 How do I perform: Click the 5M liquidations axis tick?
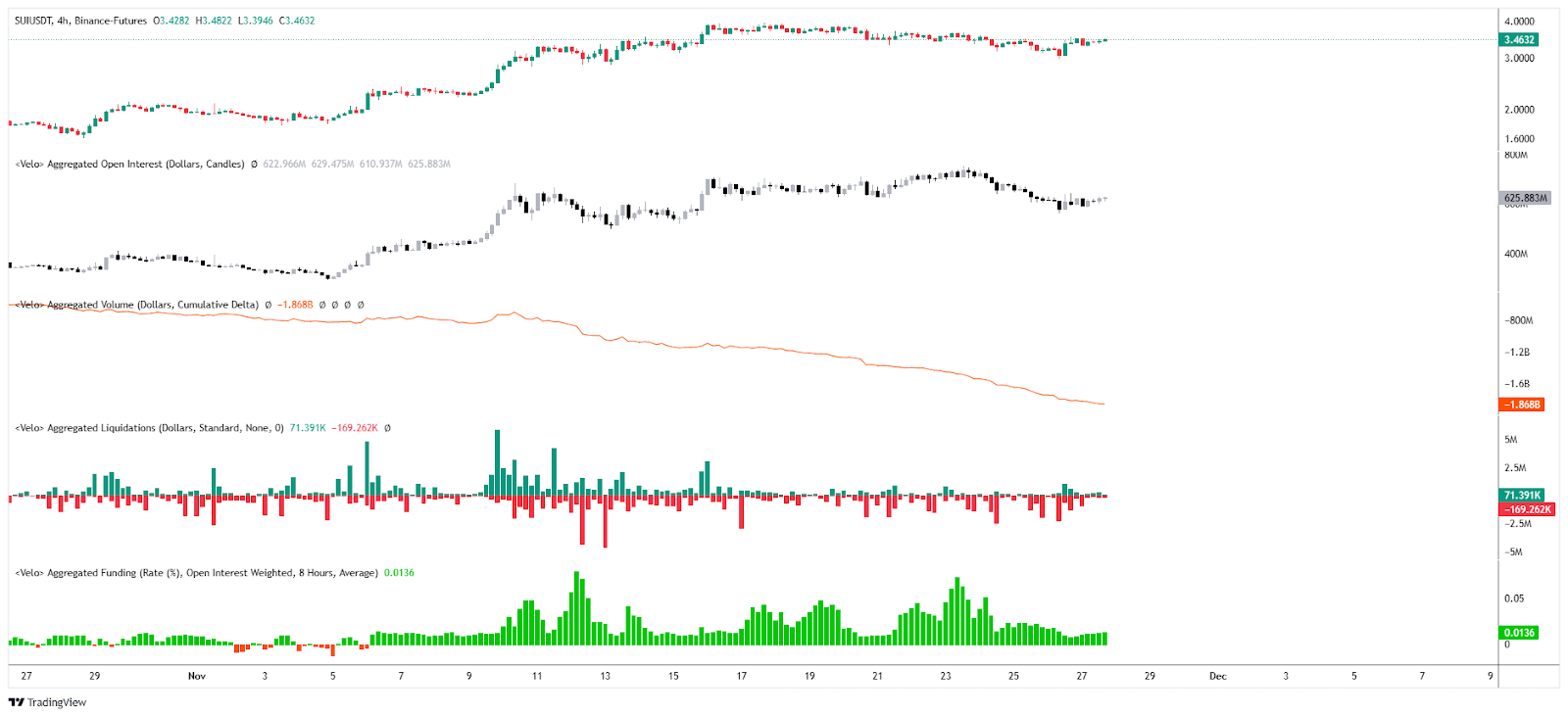coord(1511,440)
